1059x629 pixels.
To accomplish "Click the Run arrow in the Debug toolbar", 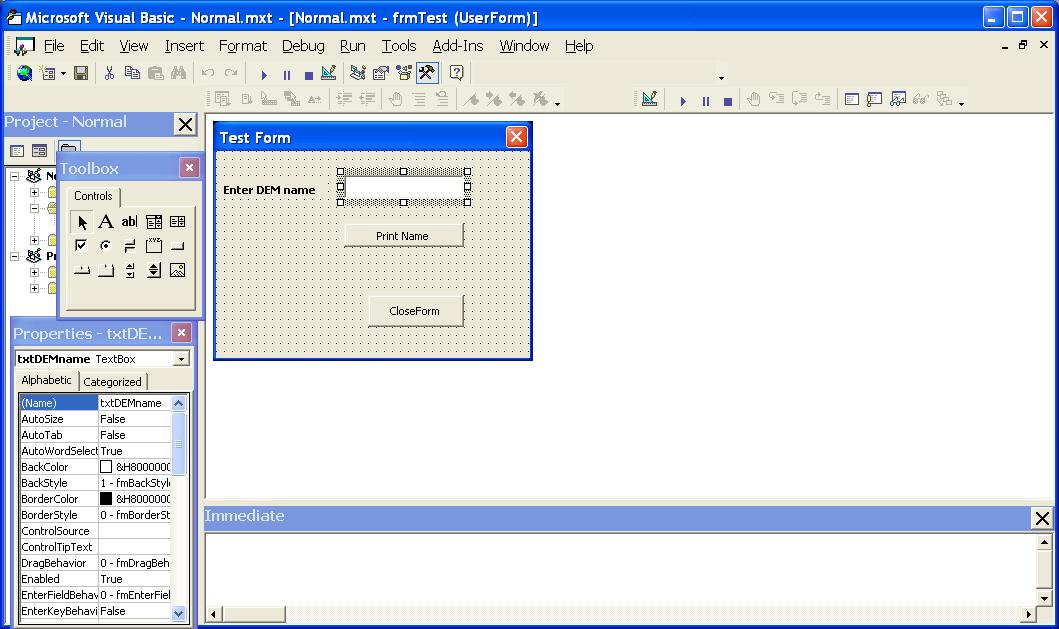I will (x=683, y=101).
